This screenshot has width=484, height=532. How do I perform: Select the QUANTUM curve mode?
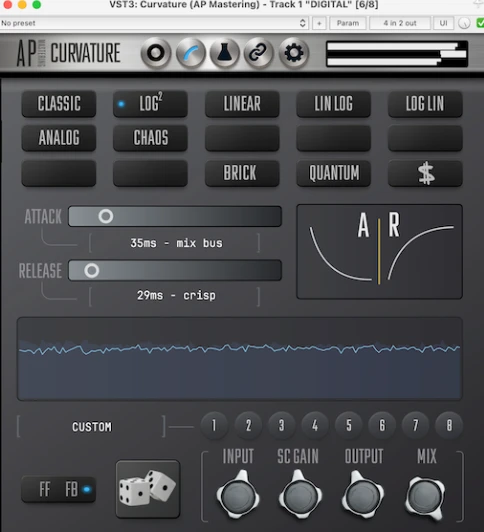click(333, 173)
